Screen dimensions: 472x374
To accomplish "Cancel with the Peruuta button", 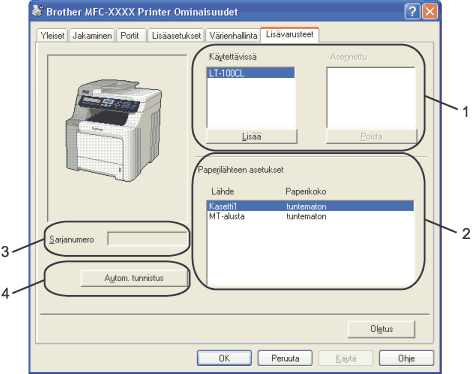I will click(285, 358).
